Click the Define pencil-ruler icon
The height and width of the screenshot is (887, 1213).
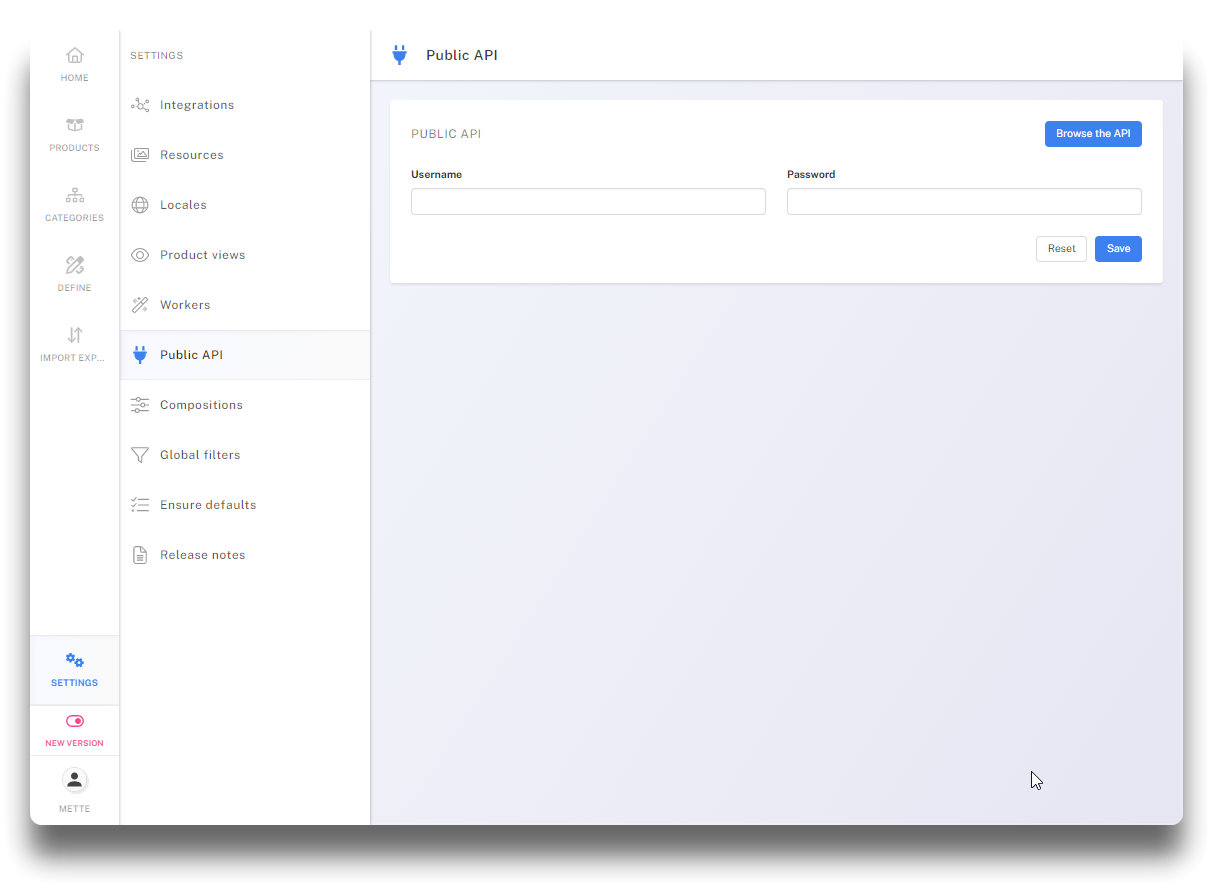75,266
